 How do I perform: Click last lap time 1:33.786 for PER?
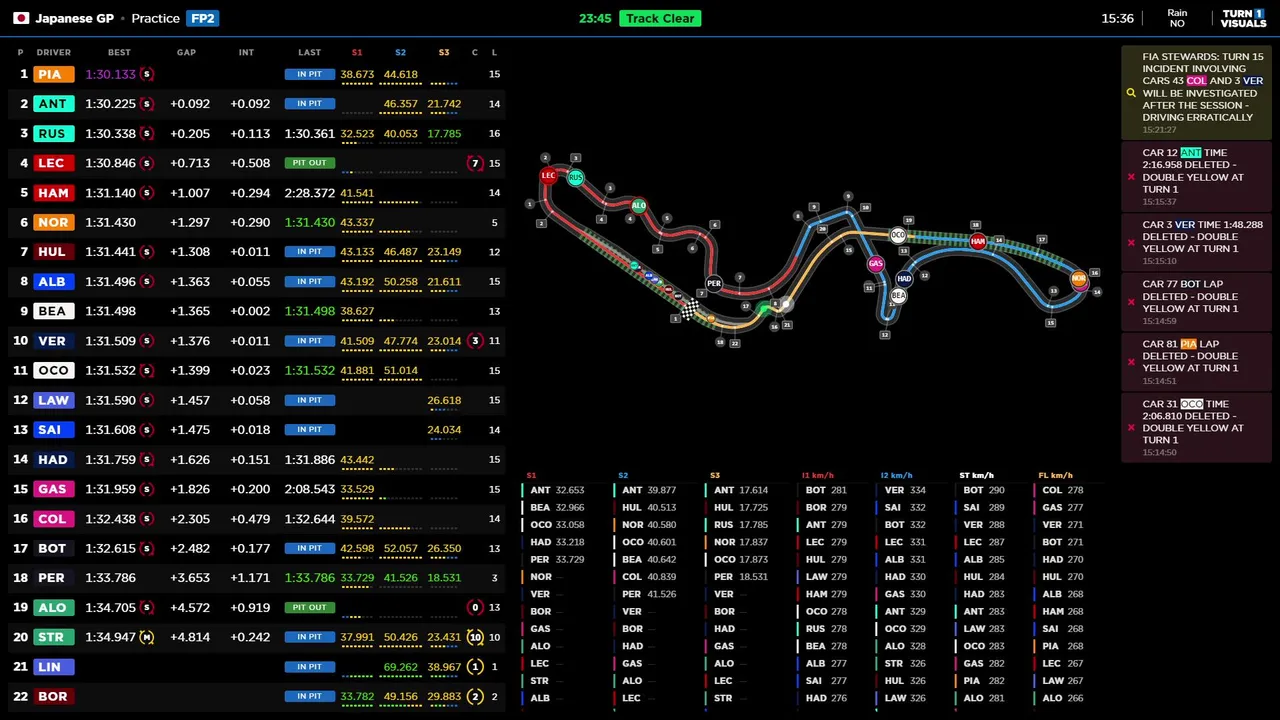(309, 578)
